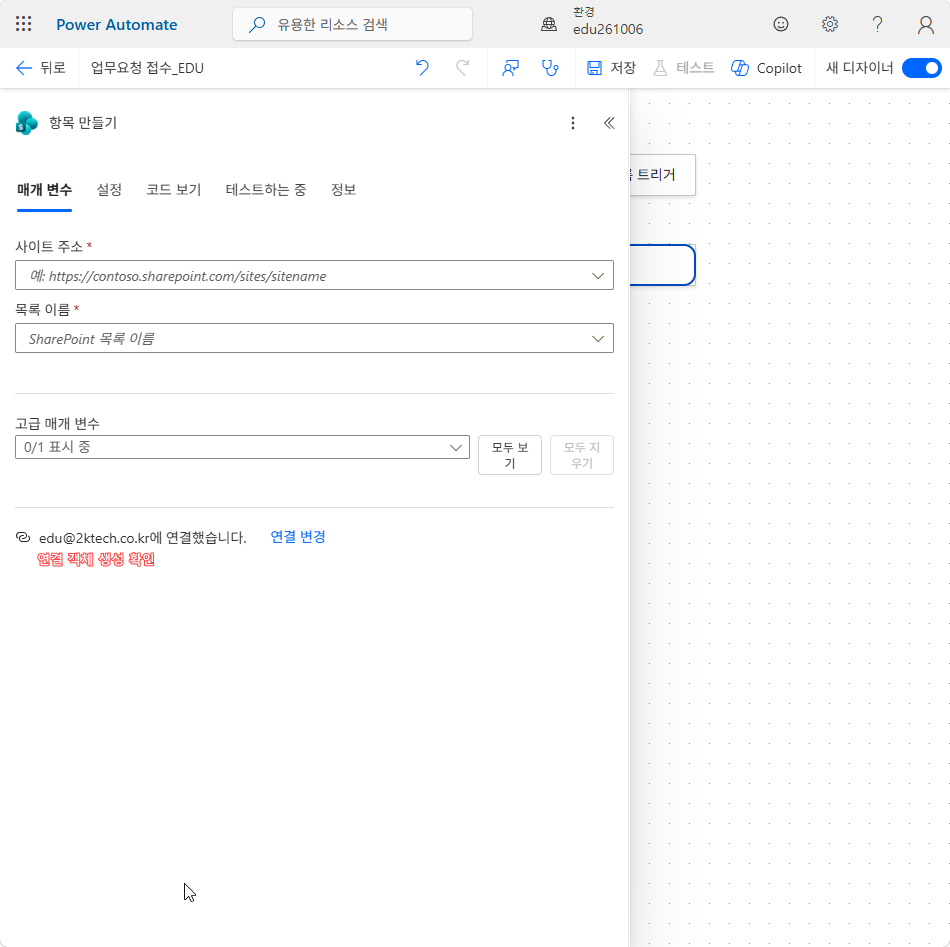Open the 테스트하는 중 tab
Viewport: 950px width, 947px height.
265,190
